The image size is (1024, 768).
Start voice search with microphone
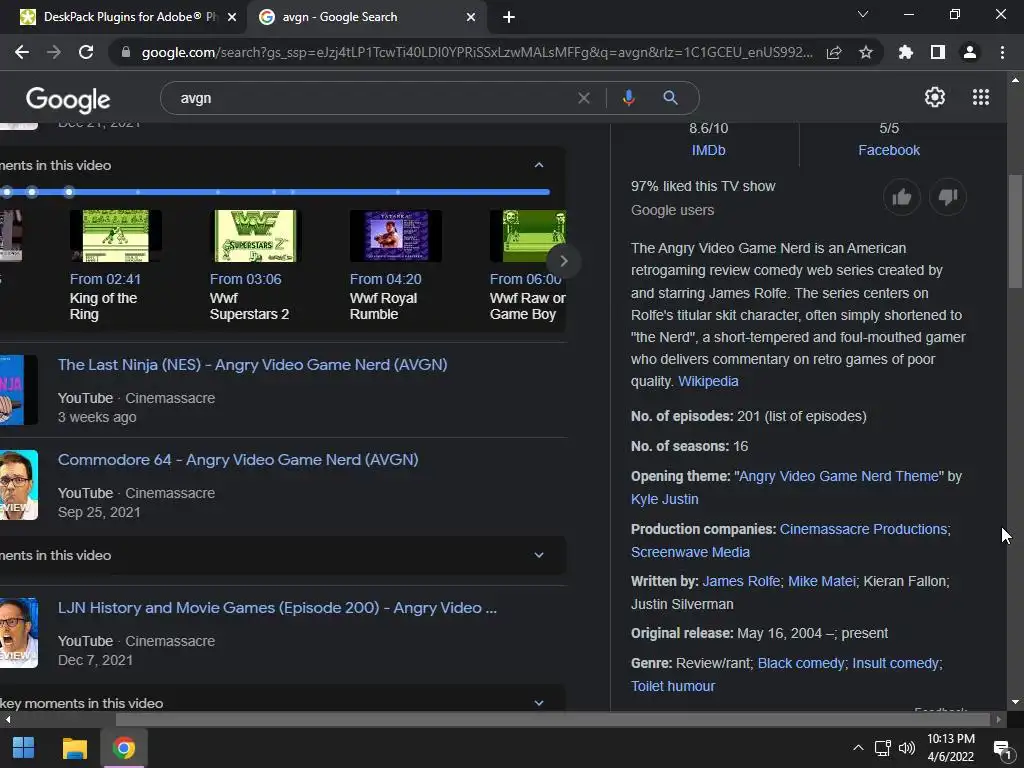pyautogui.click(x=628, y=98)
